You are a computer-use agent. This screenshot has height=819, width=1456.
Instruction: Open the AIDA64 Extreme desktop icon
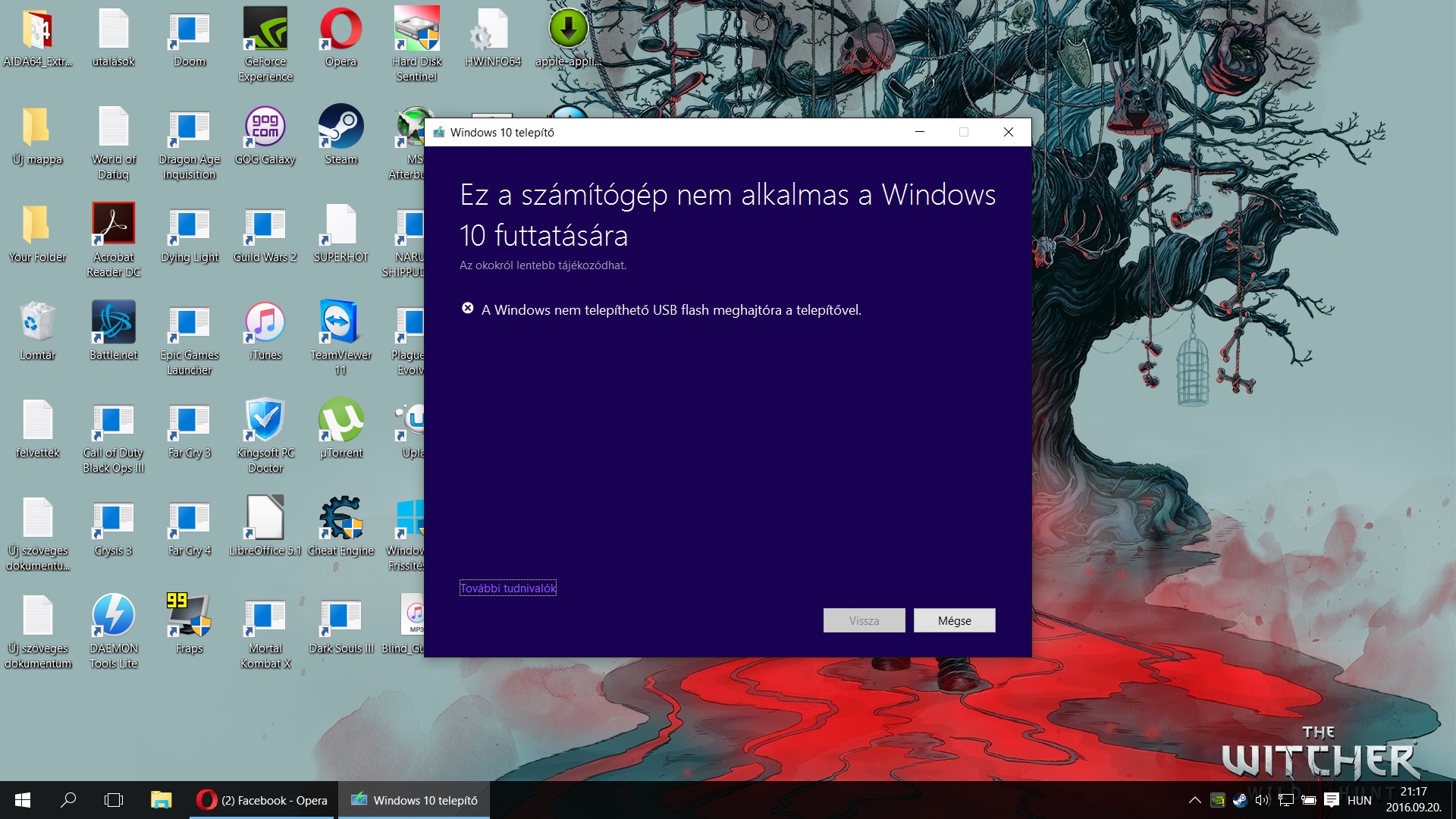click(x=37, y=38)
